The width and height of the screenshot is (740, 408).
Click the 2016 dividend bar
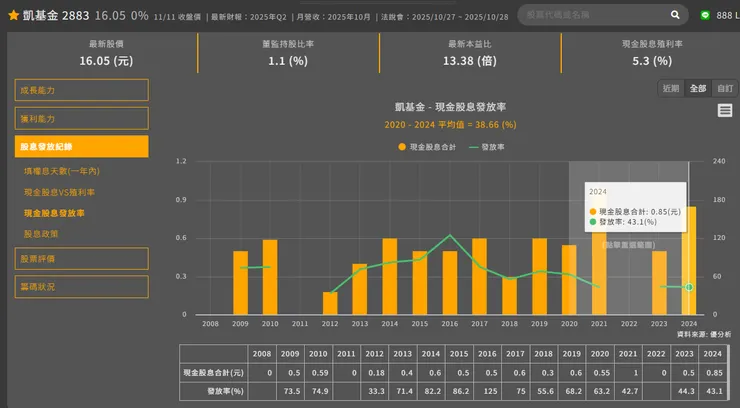click(450, 283)
